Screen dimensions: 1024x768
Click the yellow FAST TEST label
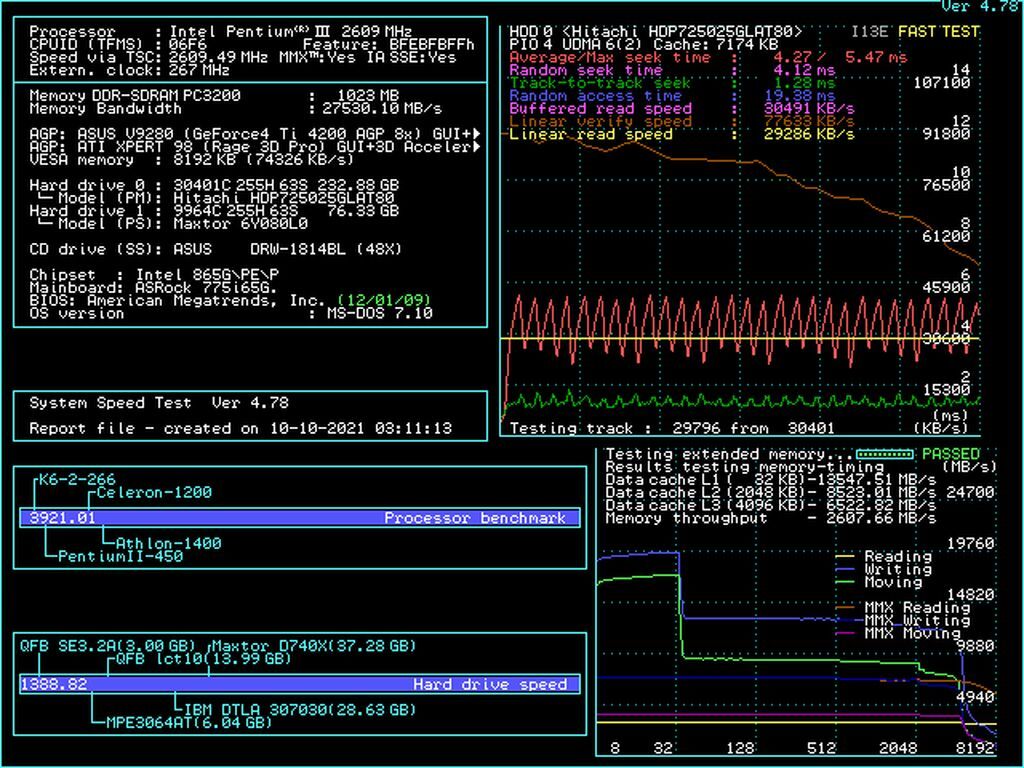[939, 31]
